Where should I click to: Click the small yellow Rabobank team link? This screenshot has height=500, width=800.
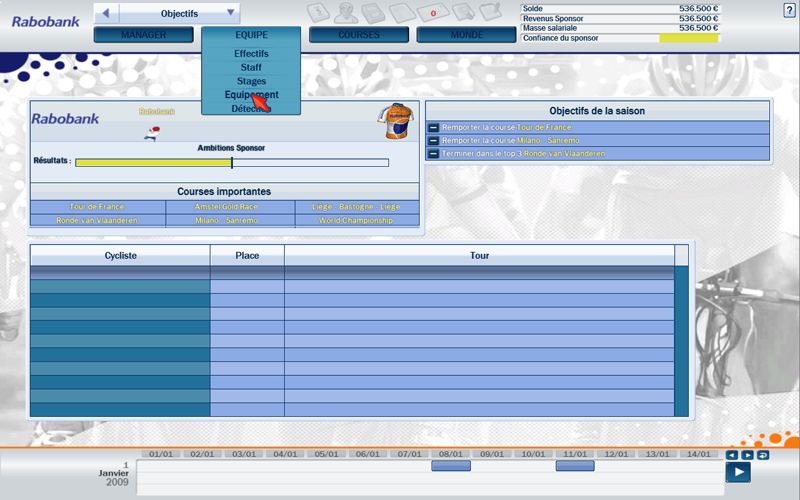[157, 111]
